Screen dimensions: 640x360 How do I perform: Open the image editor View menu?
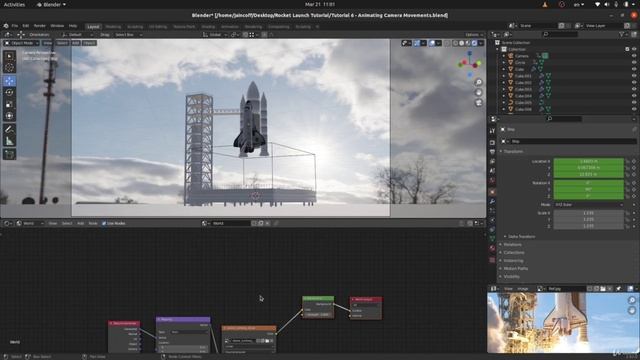508,289
